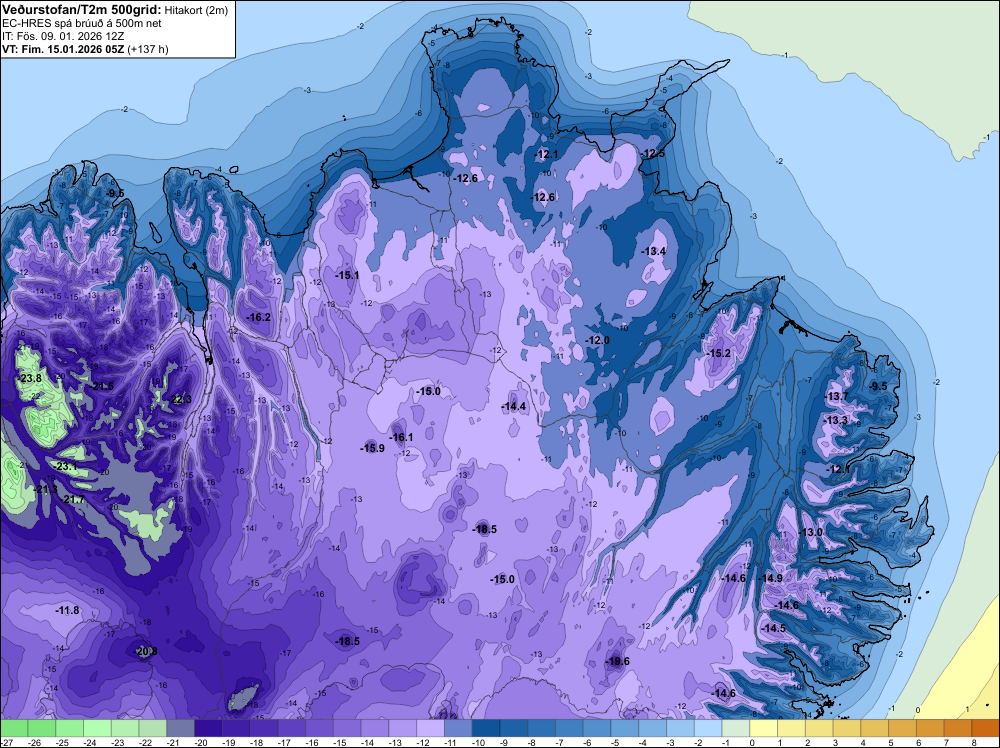The image size is (1000, 748).
Task: Select the -13.4 temperature value
Action: (654, 251)
